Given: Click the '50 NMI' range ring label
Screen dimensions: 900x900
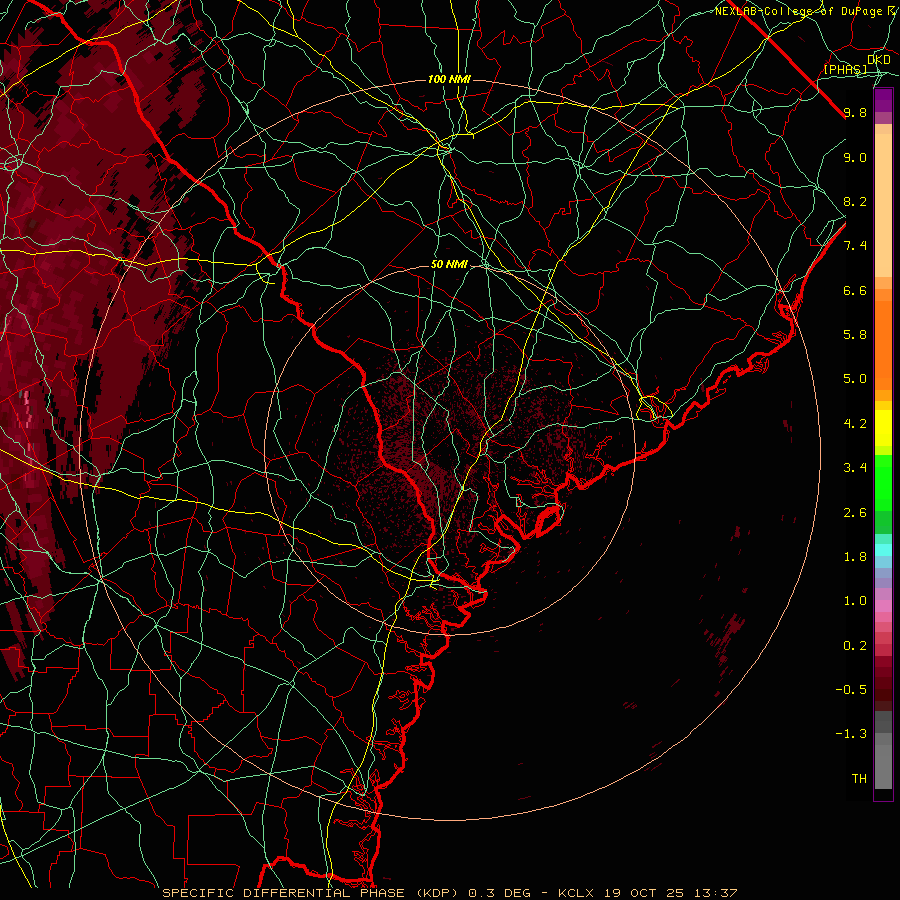Looking at the screenshot, I should click(449, 264).
